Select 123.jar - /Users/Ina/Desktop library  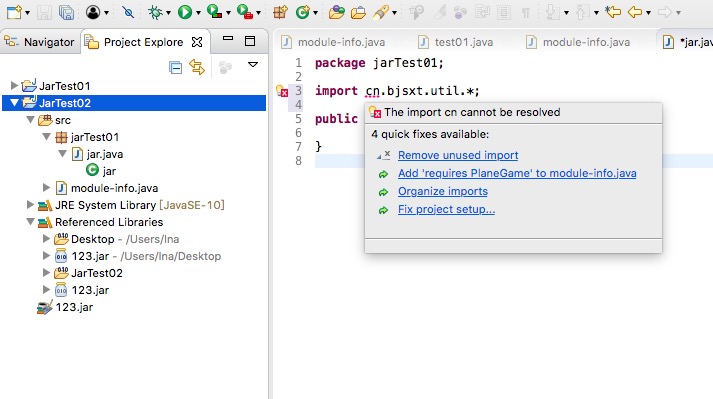pyautogui.click(x=146, y=256)
